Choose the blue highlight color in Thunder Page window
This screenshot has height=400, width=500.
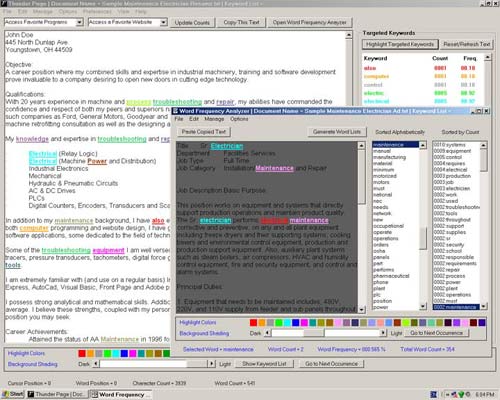tap(124, 353)
